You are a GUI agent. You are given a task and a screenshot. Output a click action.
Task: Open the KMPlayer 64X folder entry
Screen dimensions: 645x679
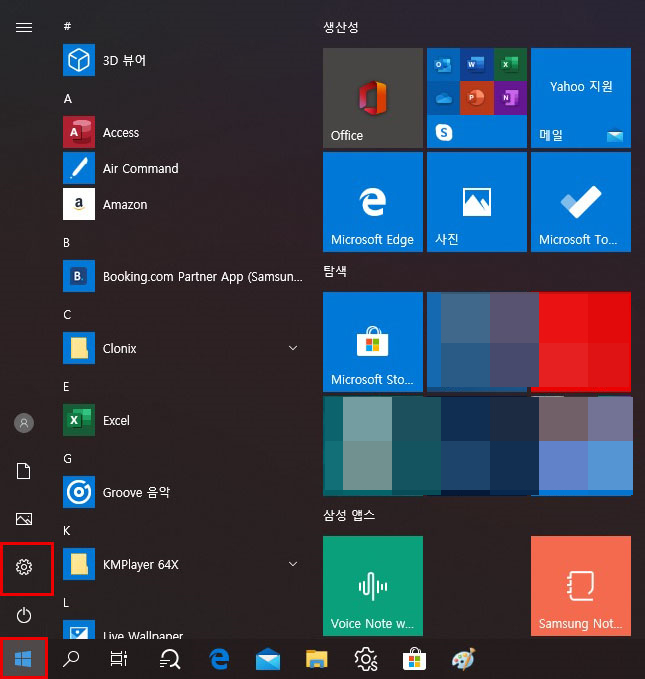tap(183, 564)
